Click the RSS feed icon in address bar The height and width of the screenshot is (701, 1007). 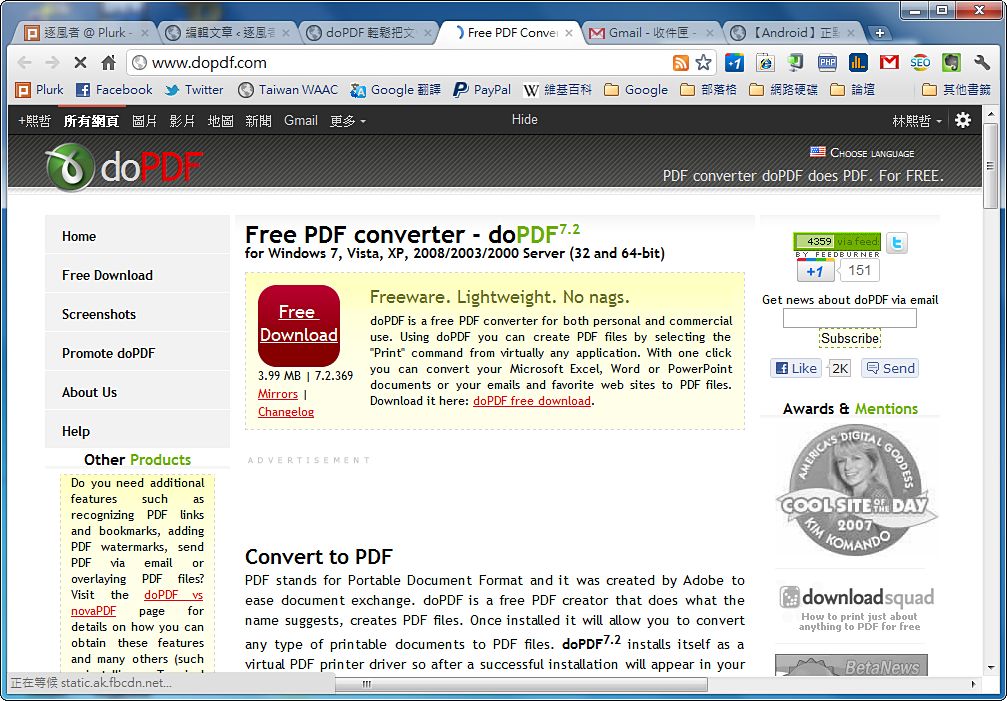[681, 62]
